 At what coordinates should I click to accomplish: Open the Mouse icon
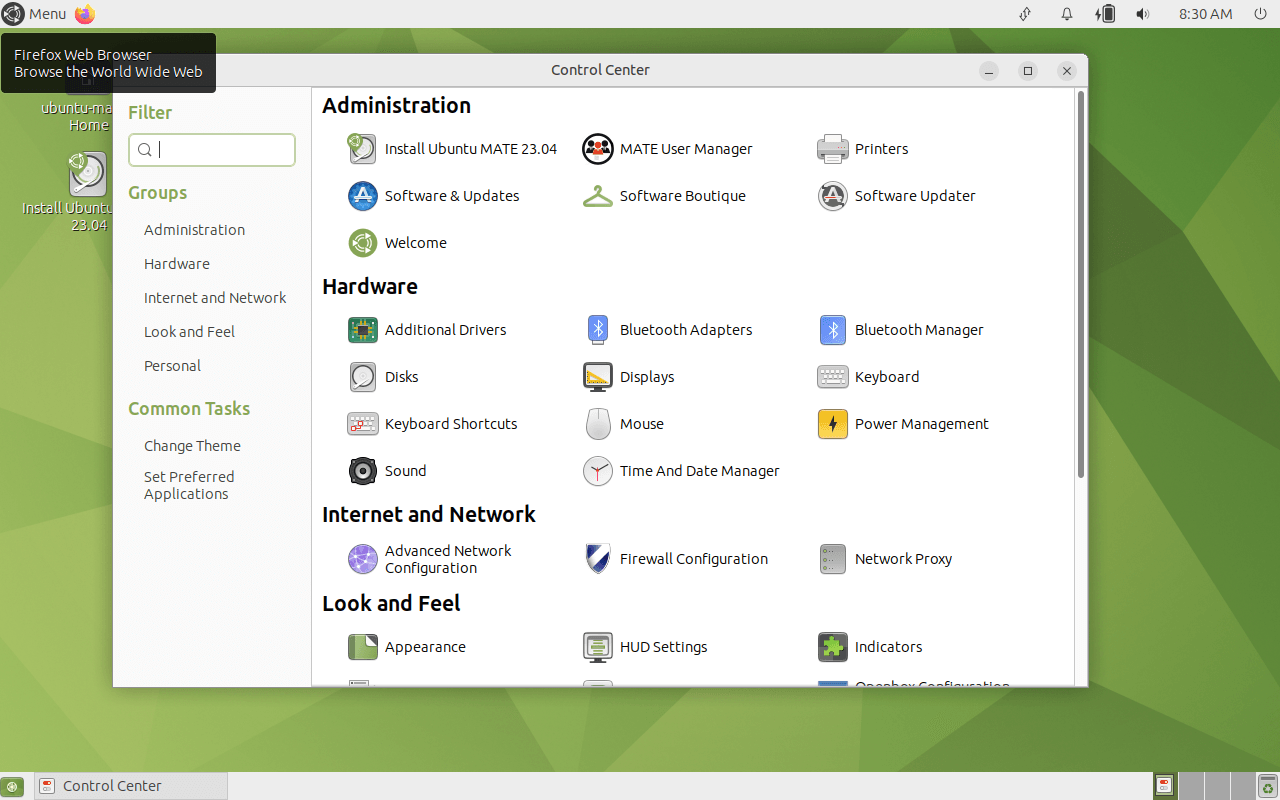click(597, 424)
